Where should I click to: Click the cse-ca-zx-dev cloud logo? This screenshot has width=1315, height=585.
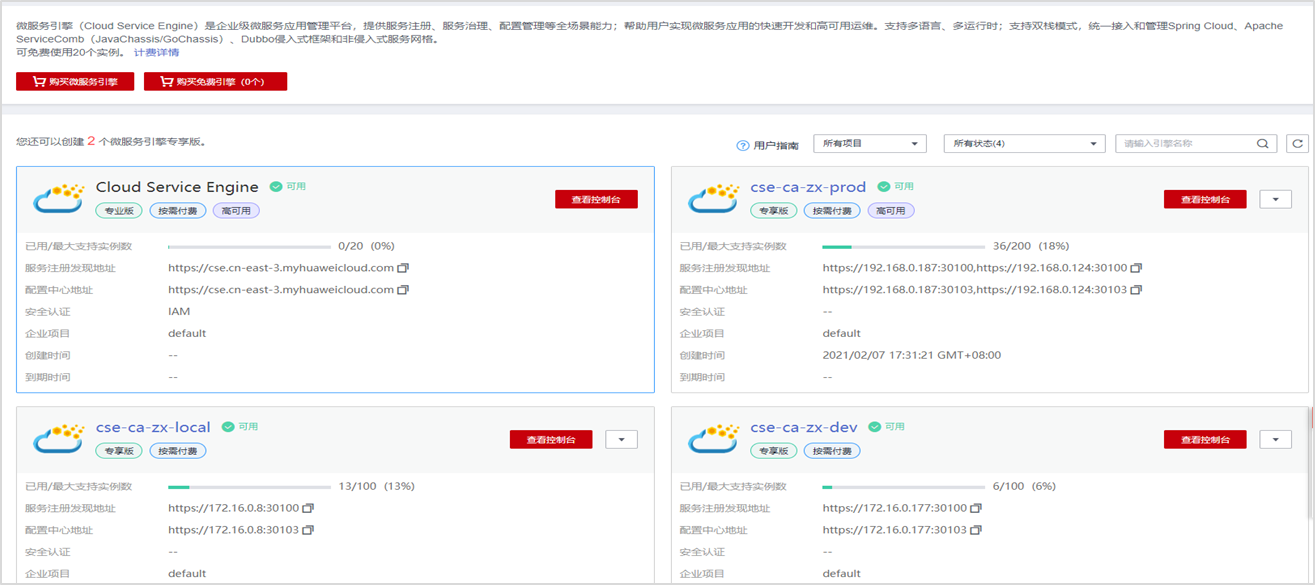(x=714, y=438)
